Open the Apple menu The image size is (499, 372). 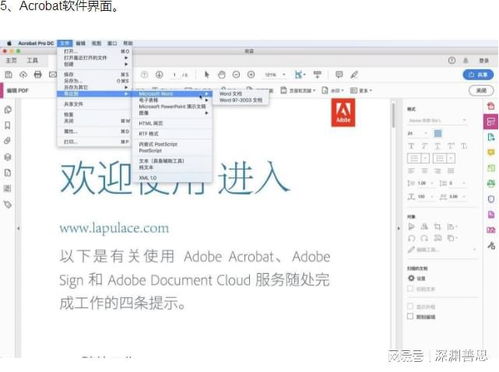click(x=9, y=43)
